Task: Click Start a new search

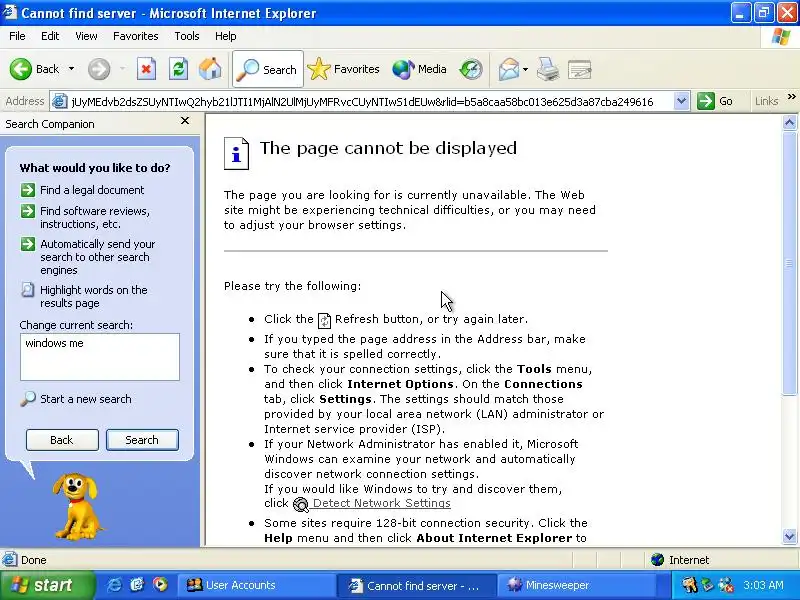Action: (x=86, y=399)
